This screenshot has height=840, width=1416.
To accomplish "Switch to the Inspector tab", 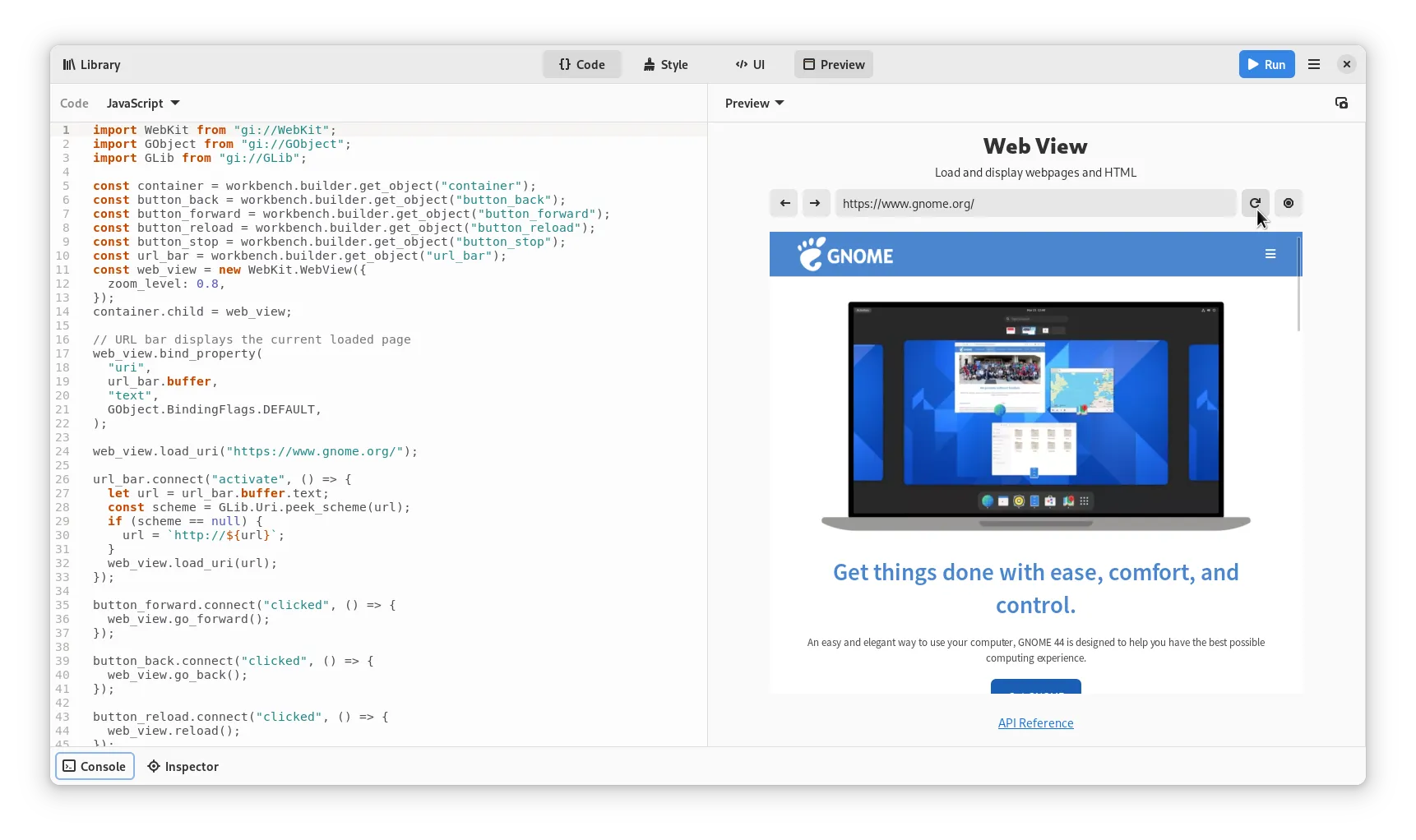I will (x=183, y=766).
